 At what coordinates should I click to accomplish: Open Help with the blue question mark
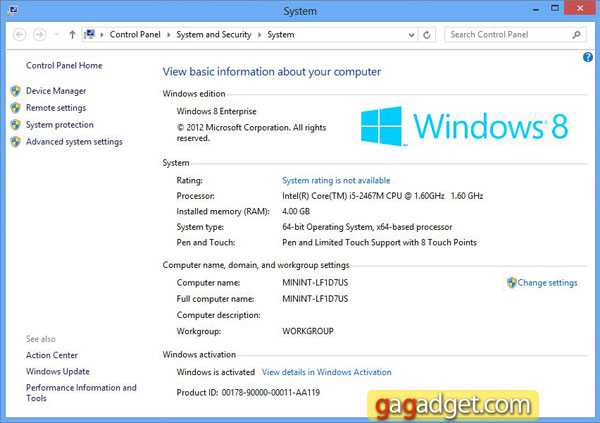[588, 57]
